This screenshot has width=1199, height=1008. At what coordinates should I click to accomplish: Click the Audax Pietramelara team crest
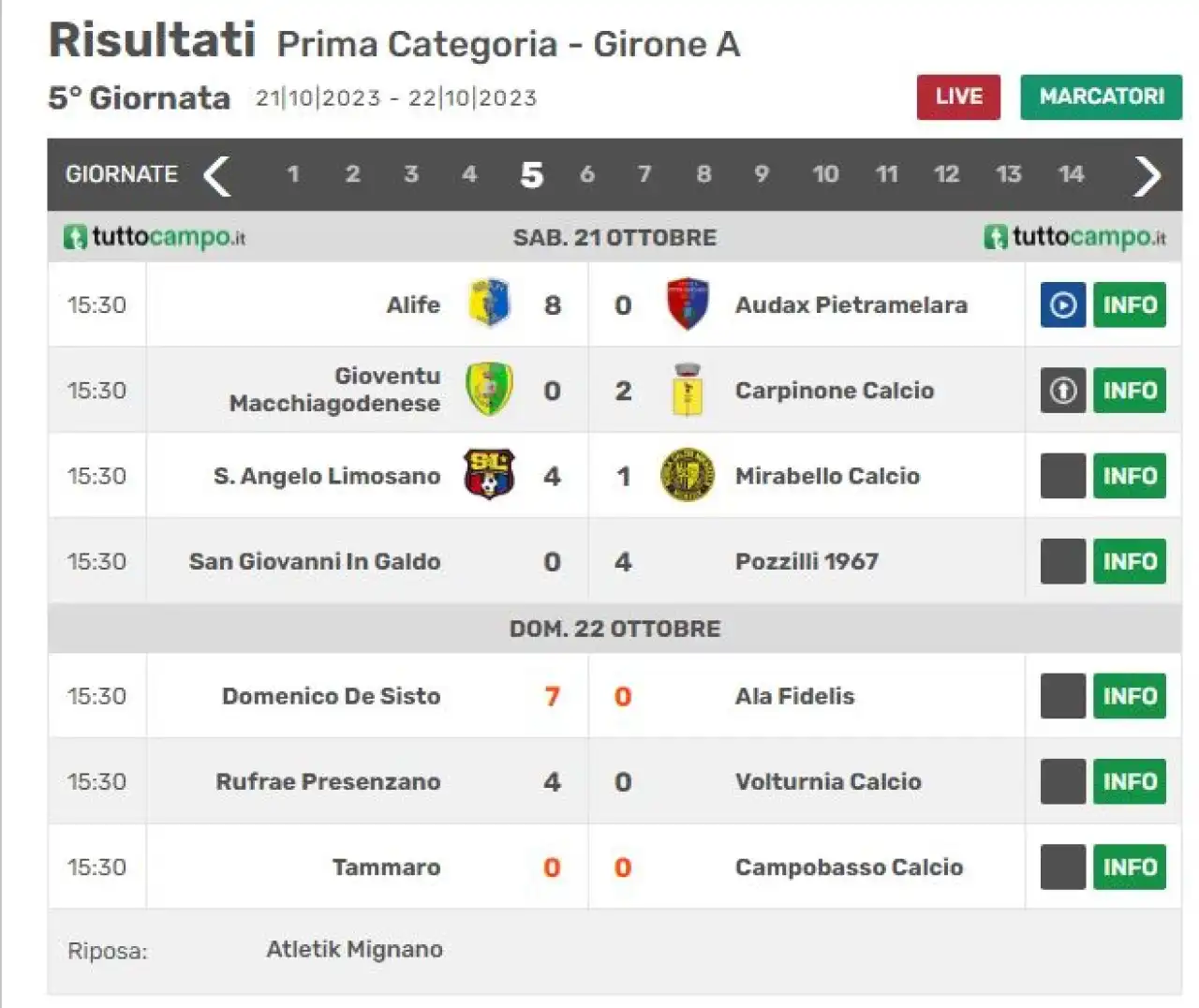coord(687,304)
